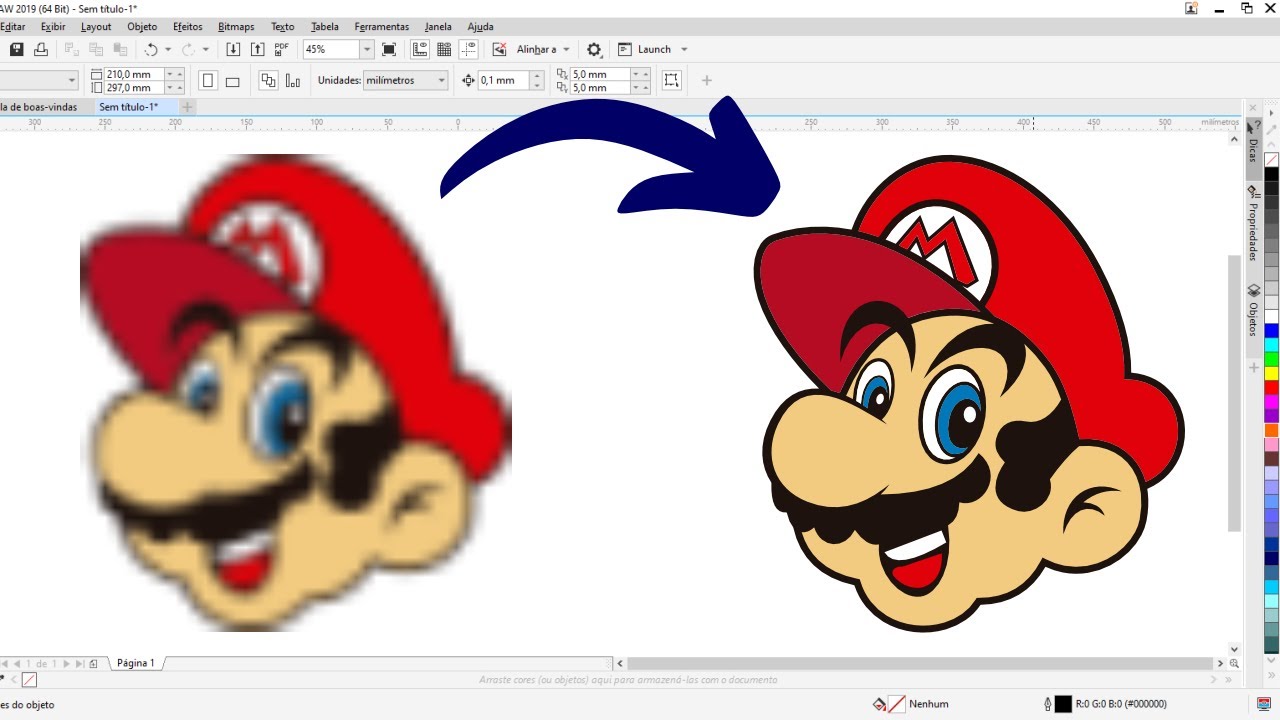
Task: Click the Full-screen preview icon
Action: pyautogui.click(x=389, y=49)
